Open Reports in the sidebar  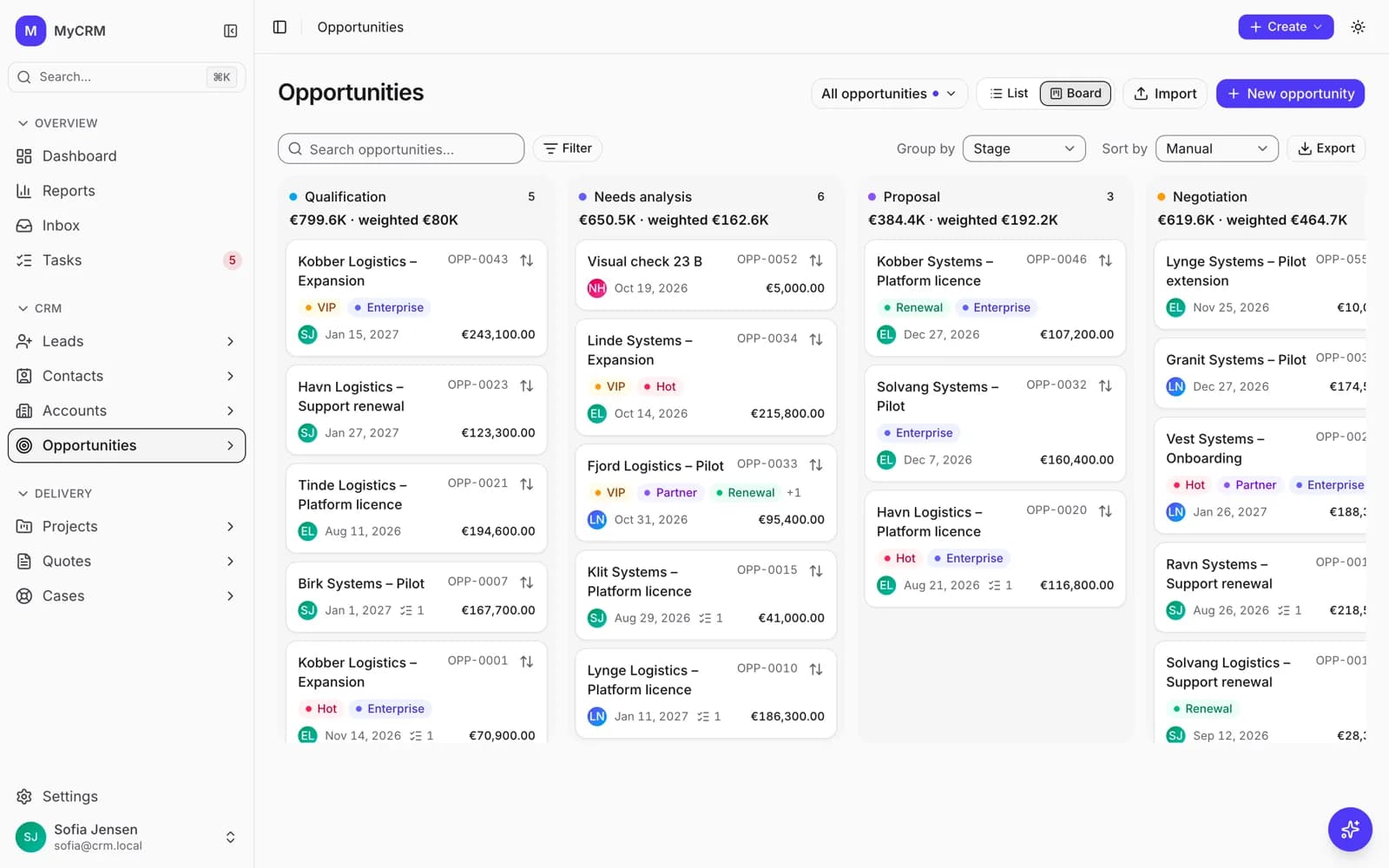click(127, 191)
